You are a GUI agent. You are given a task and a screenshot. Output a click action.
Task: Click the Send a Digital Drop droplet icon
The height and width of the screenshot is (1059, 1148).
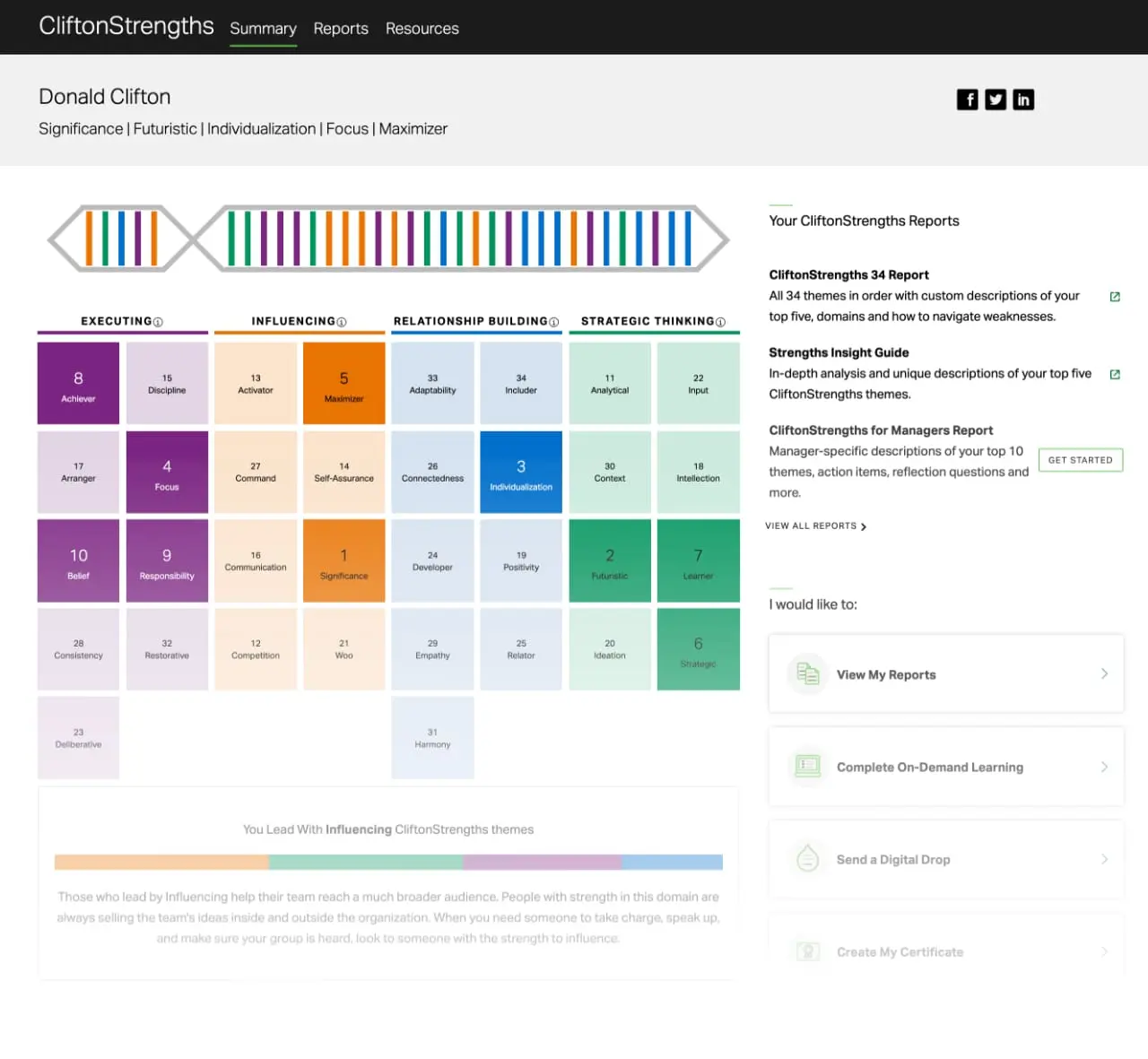807,859
